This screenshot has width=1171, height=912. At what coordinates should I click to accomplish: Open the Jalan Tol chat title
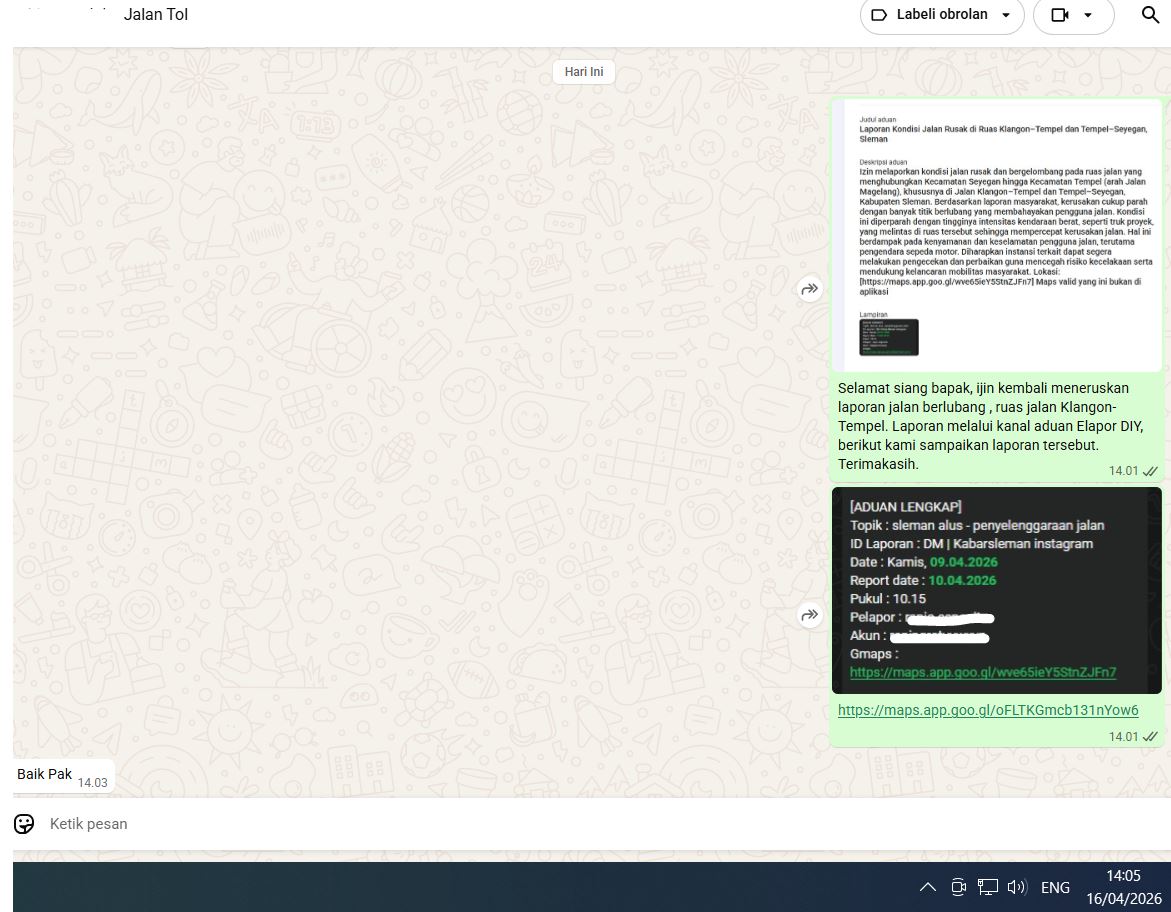point(155,15)
